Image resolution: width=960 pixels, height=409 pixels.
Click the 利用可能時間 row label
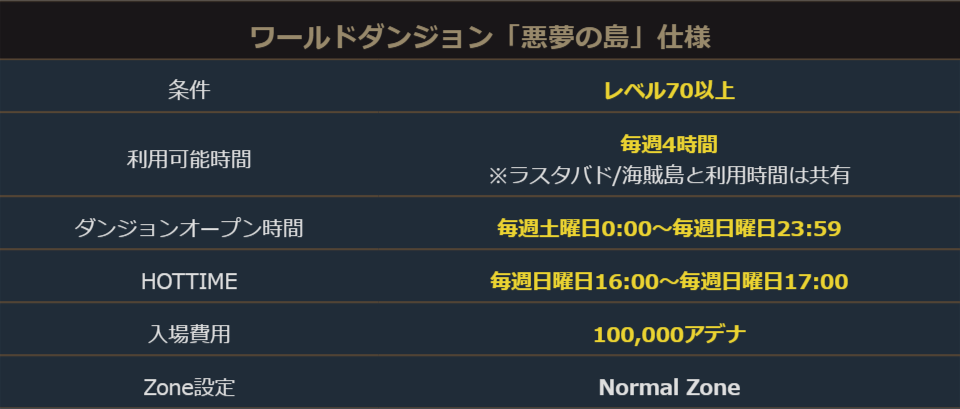[189, 158]
